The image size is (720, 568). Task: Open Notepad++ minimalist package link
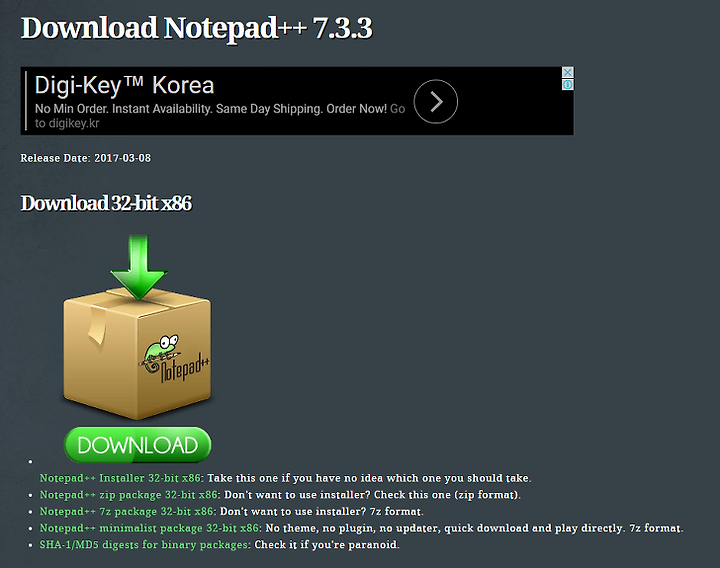(x=149, y=528)
